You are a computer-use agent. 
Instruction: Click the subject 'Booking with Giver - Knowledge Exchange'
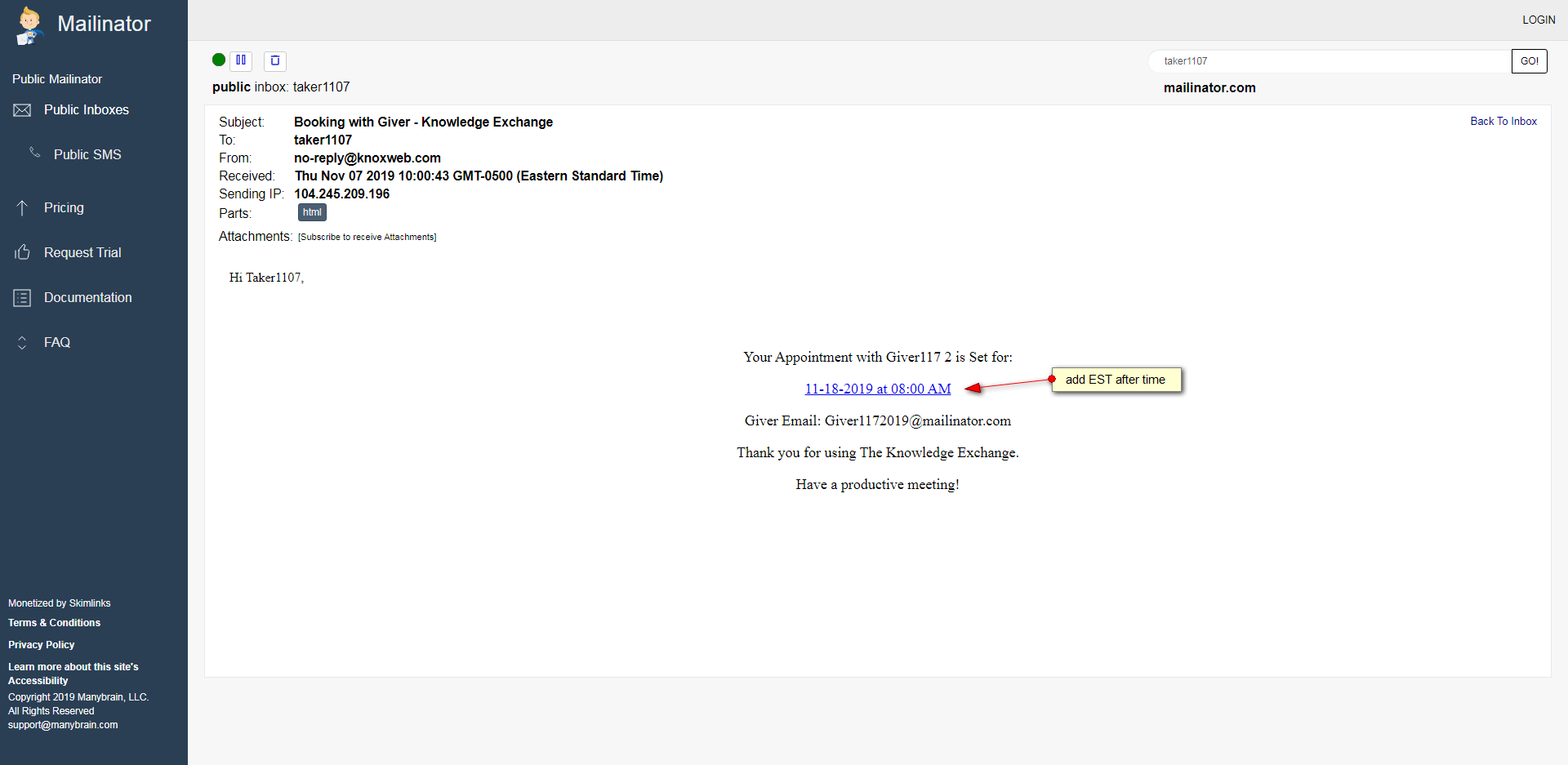423,122
